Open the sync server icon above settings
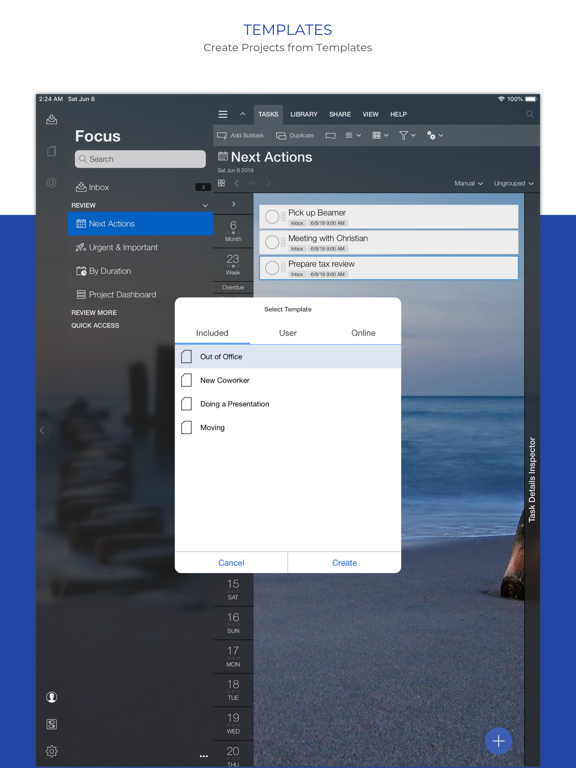Viewport: 576px width, 768px height. [x=51, y=724]
